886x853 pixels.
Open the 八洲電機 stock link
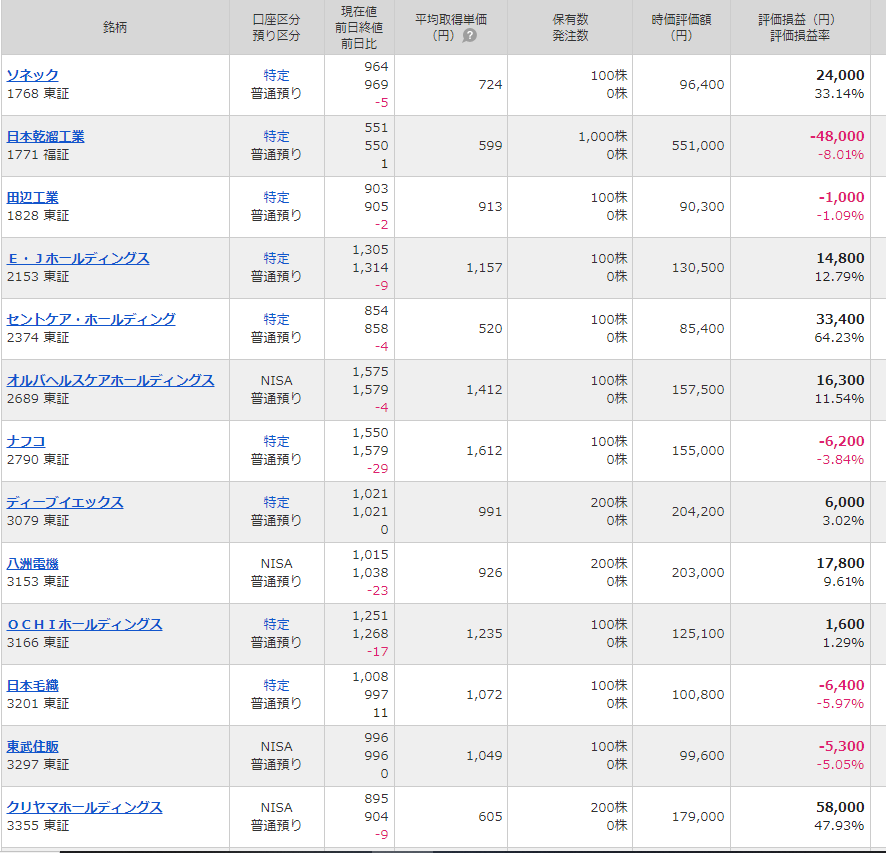click(x=32, y=563)
